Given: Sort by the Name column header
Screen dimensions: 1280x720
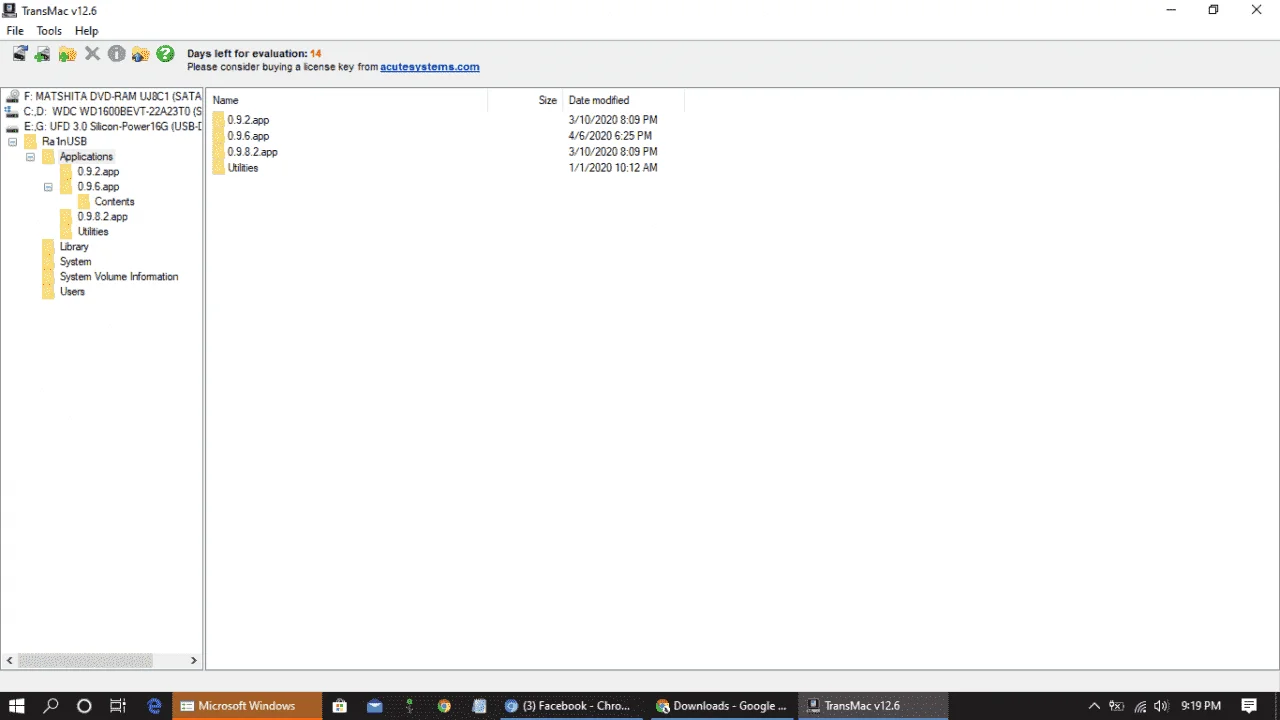Looking at the screenshot, I should (348, 100).
